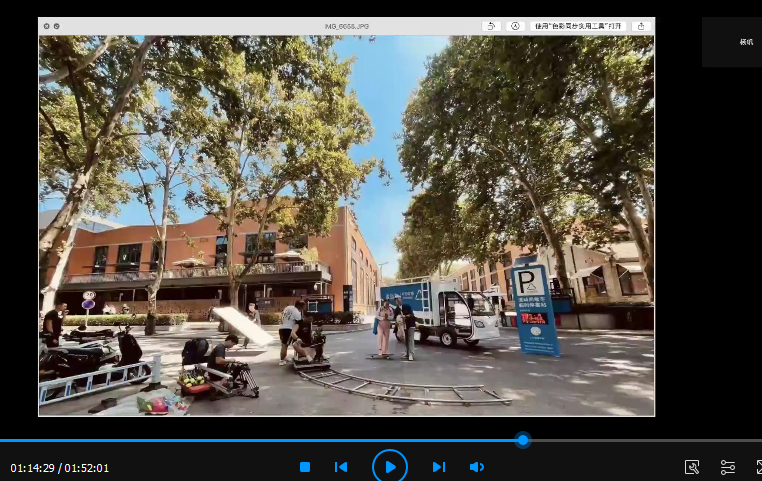
Task: Open the toolbox icon in the player bar
Action: [x=692, y=467]
